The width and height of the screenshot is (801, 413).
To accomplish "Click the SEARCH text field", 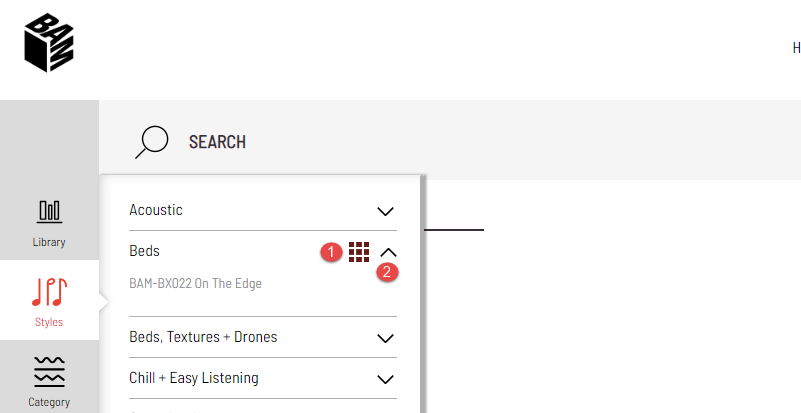I will click(217, 142).
